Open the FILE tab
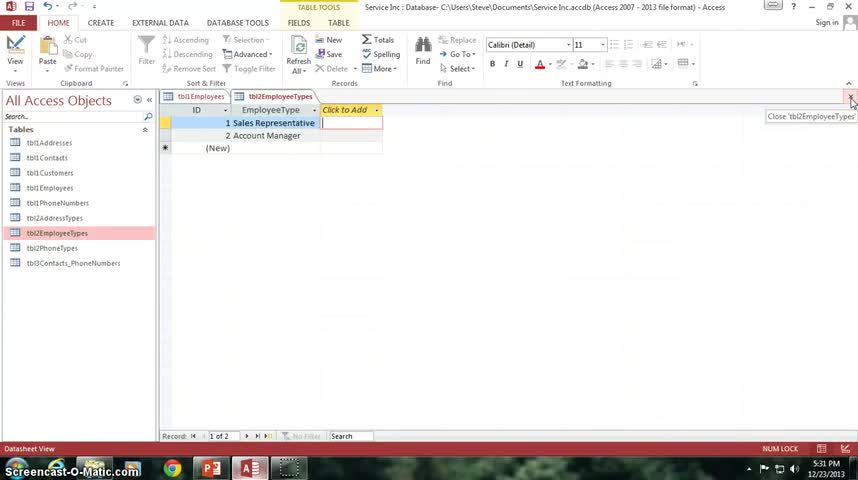The image size is (858, 480). pyautogui.click(x=19, y=23)
